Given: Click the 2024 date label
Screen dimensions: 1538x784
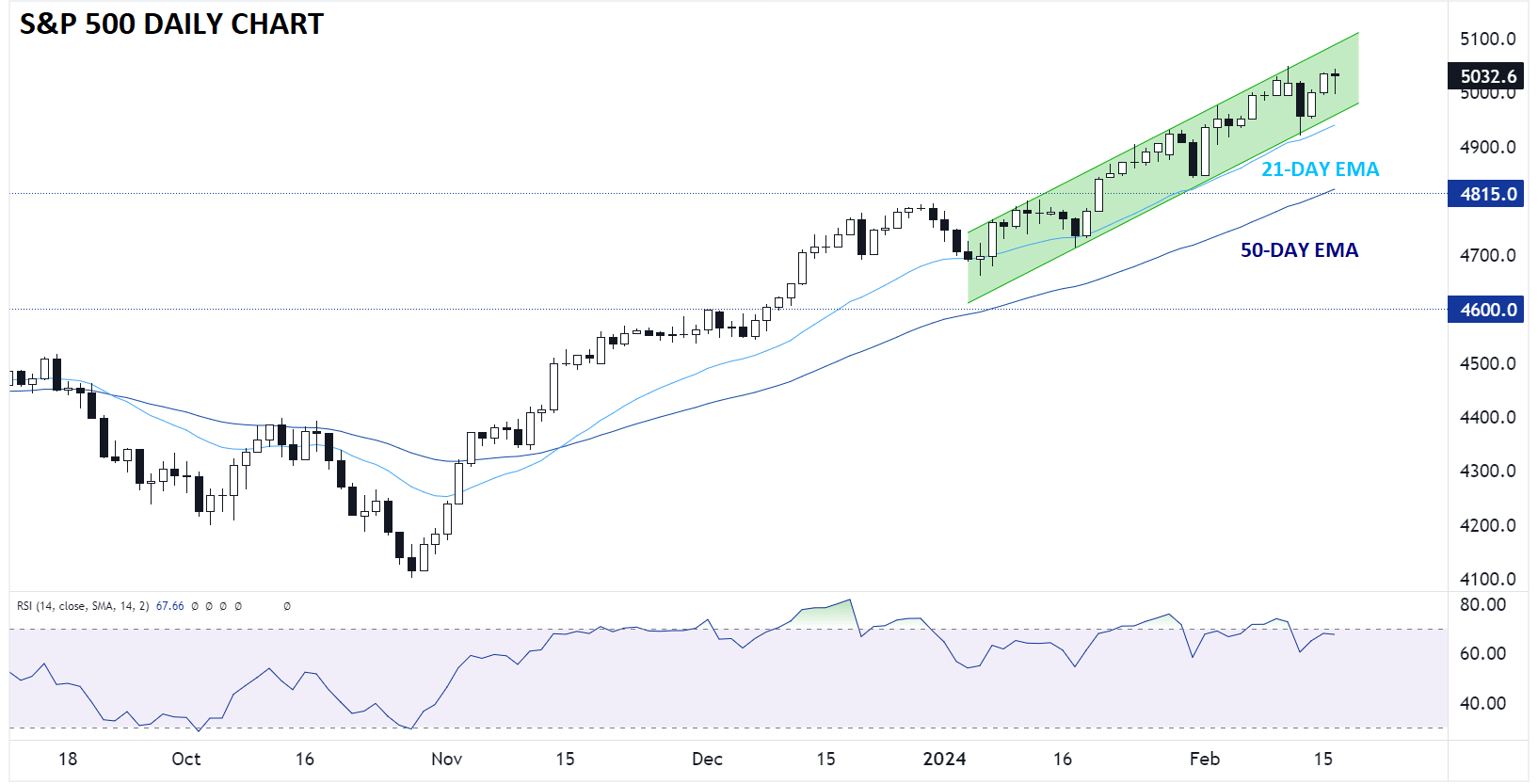Looking at the screenshot, I should [944, 759].
